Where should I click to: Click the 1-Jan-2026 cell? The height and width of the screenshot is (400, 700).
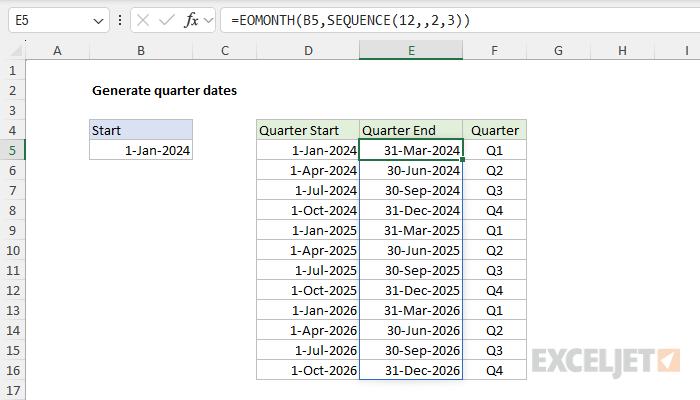pos(308,310)
